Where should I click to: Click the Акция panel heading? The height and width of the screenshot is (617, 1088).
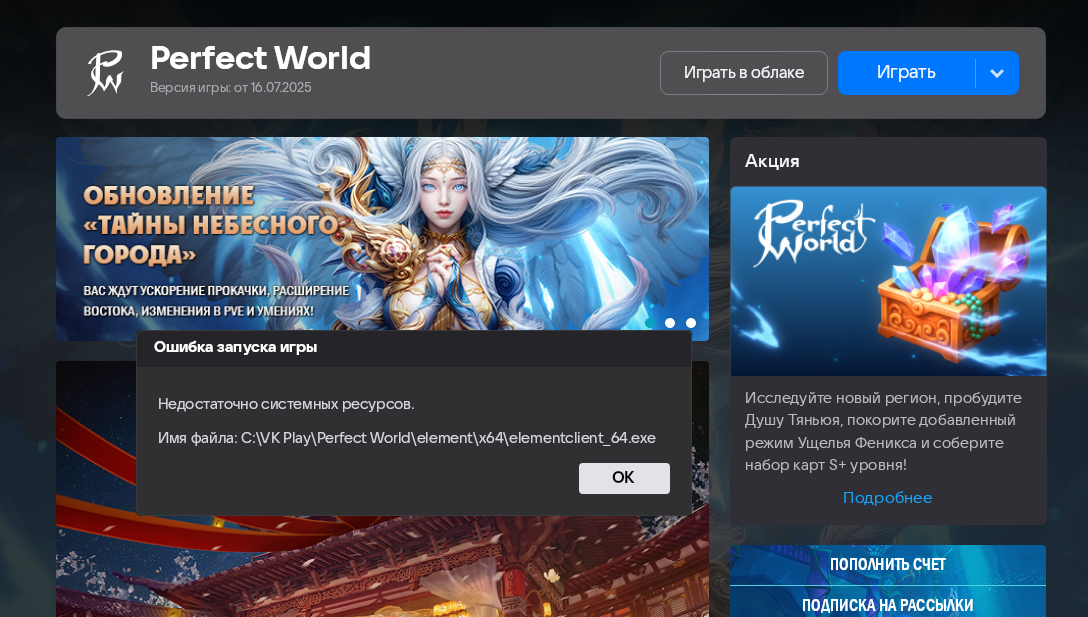[772, 161]
